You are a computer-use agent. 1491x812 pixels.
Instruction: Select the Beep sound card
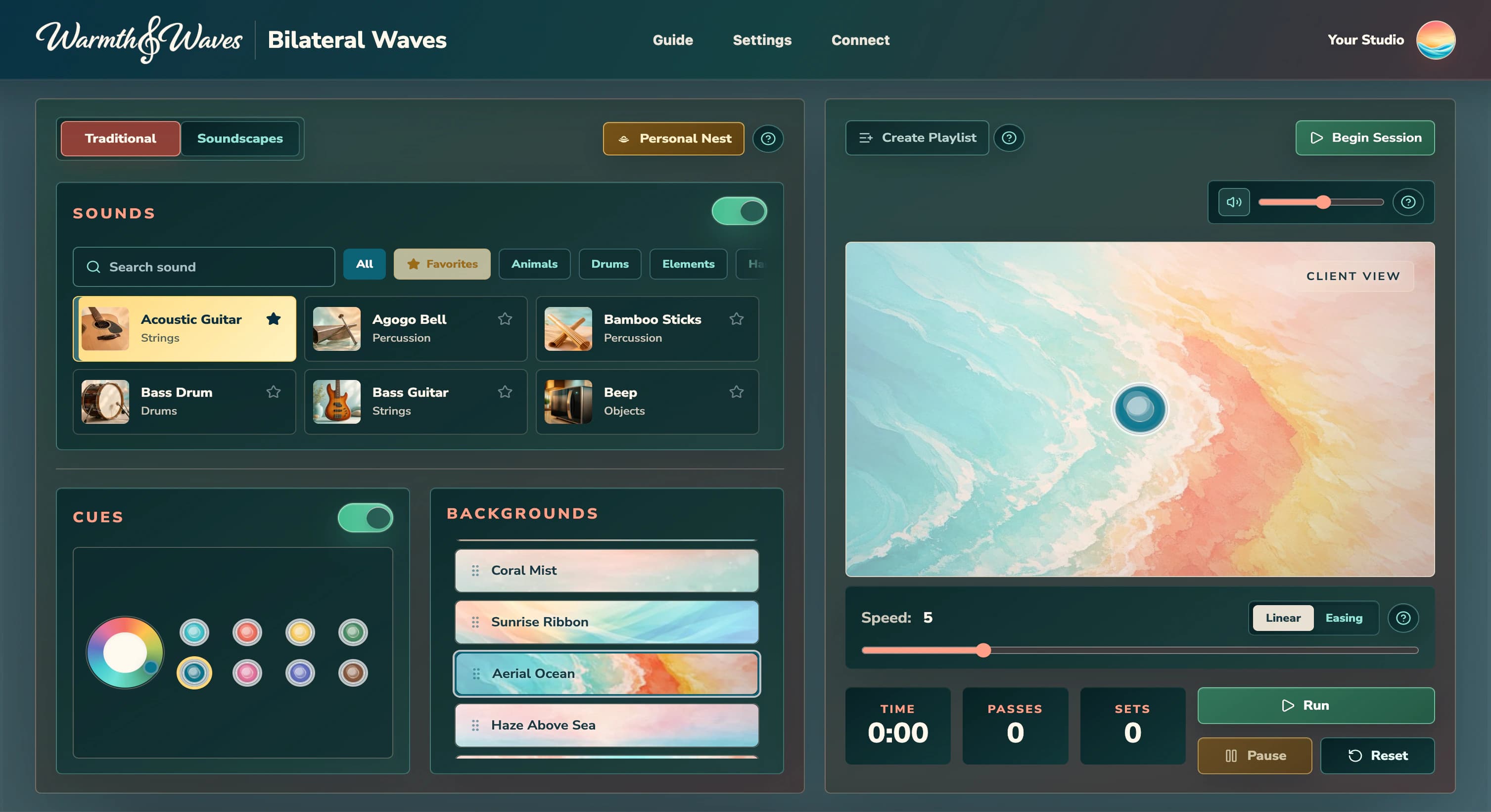click(x=647, y=402)
